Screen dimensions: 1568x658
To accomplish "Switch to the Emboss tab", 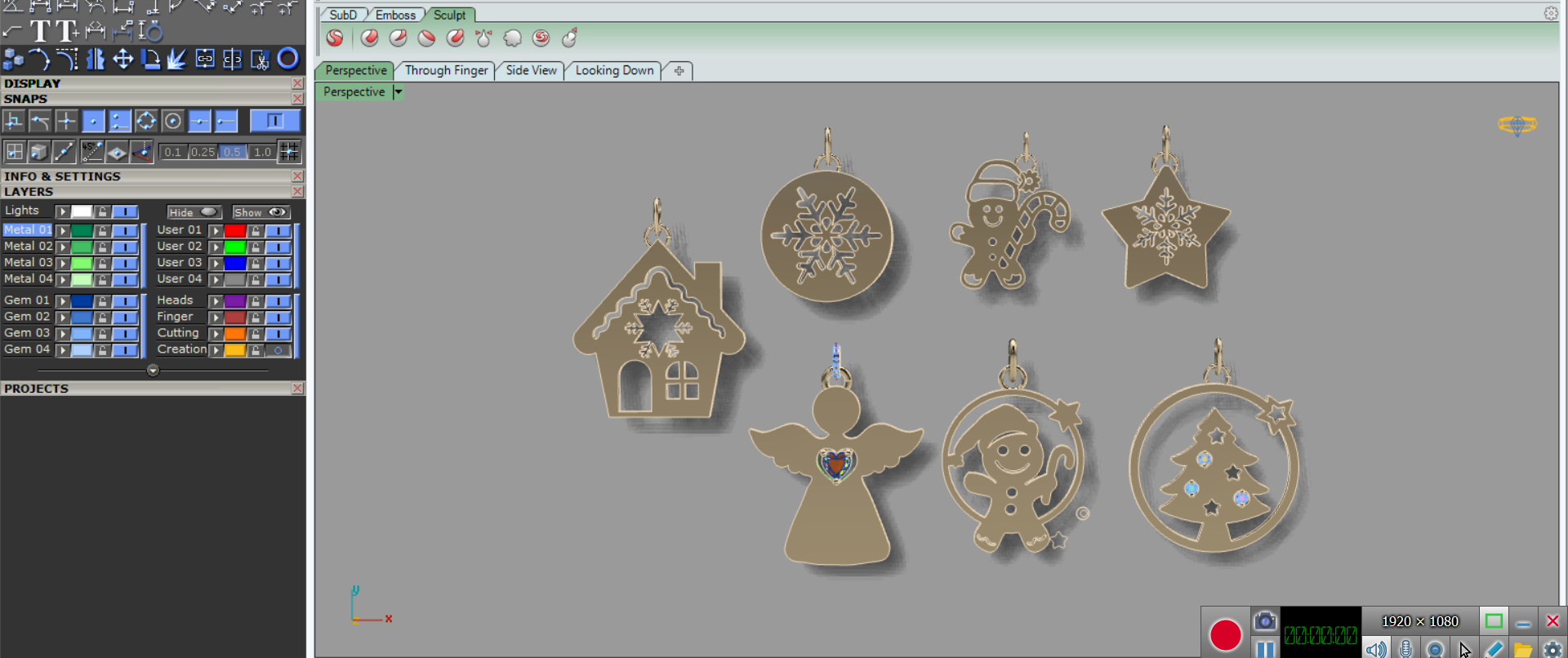I will click(x=395, y=15).
